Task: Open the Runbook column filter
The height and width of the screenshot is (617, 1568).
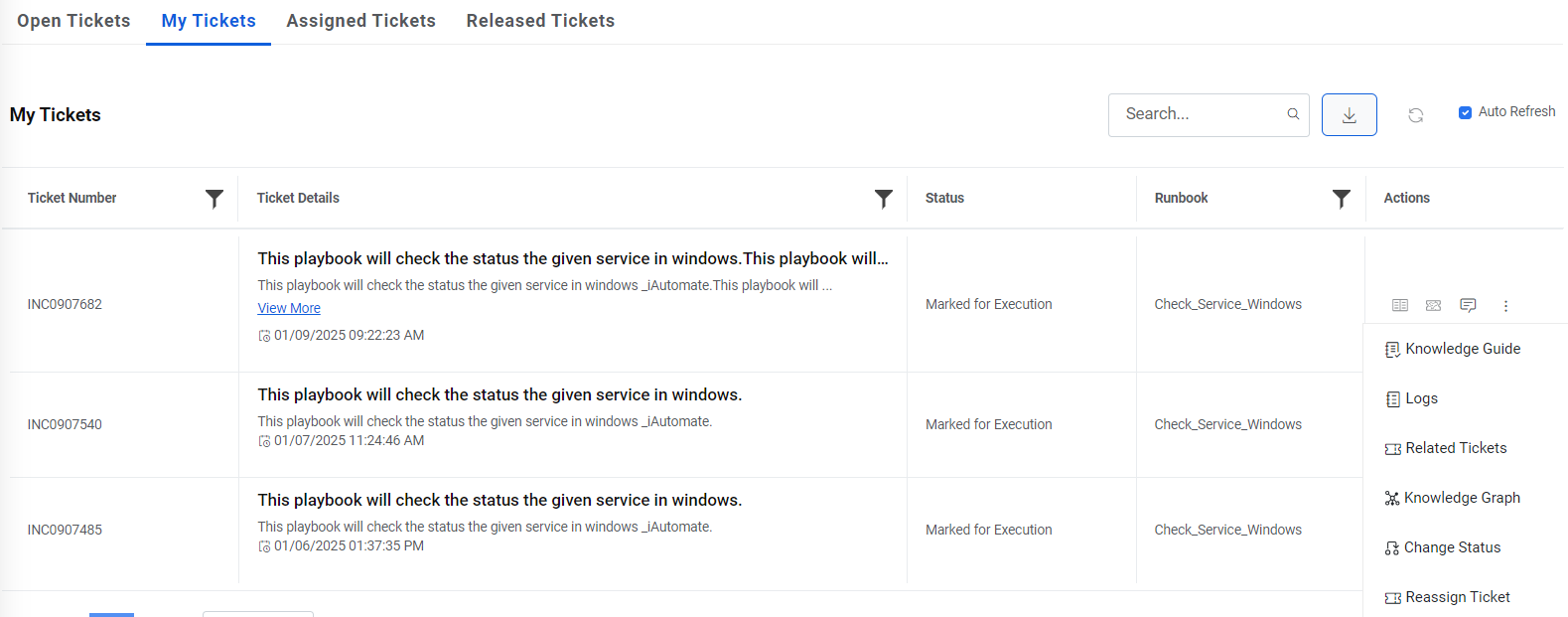Action: [x=1341, y=199]
